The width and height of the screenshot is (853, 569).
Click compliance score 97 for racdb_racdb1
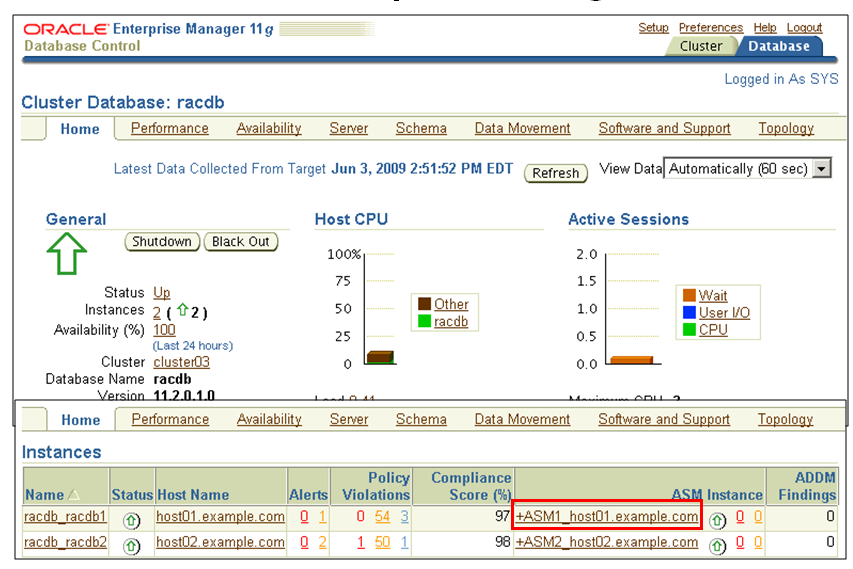[x=503, y=516]
